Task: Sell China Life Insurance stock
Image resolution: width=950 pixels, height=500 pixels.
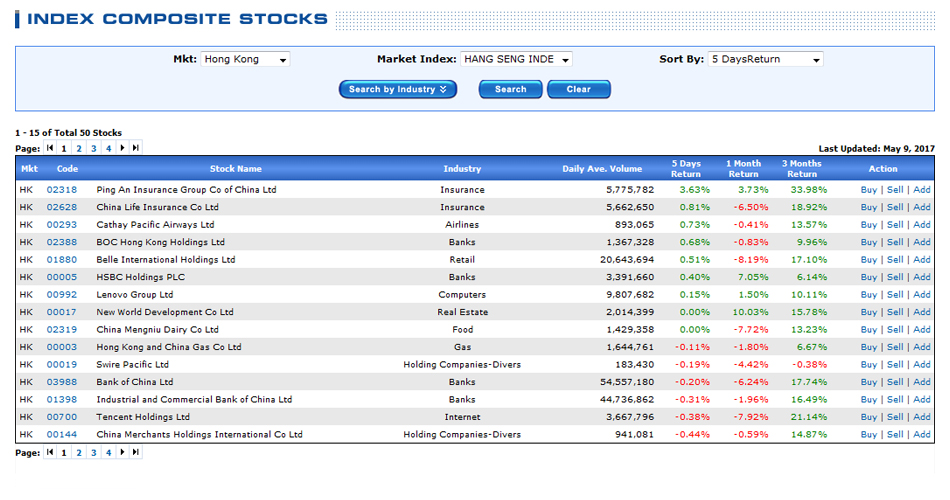Action: point(895,207)
